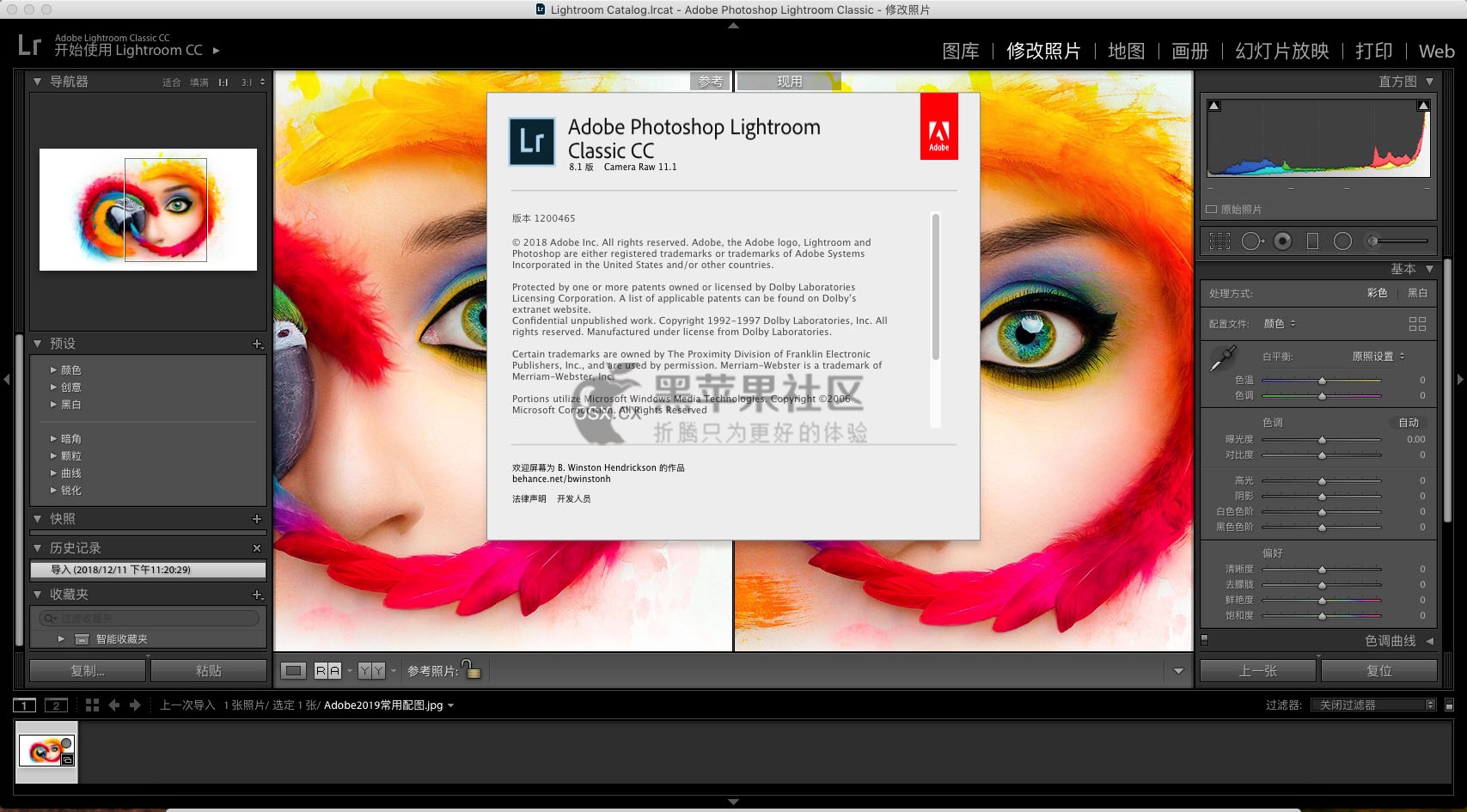Open the navigator zoom ratio dropdown

pos(262,82)
